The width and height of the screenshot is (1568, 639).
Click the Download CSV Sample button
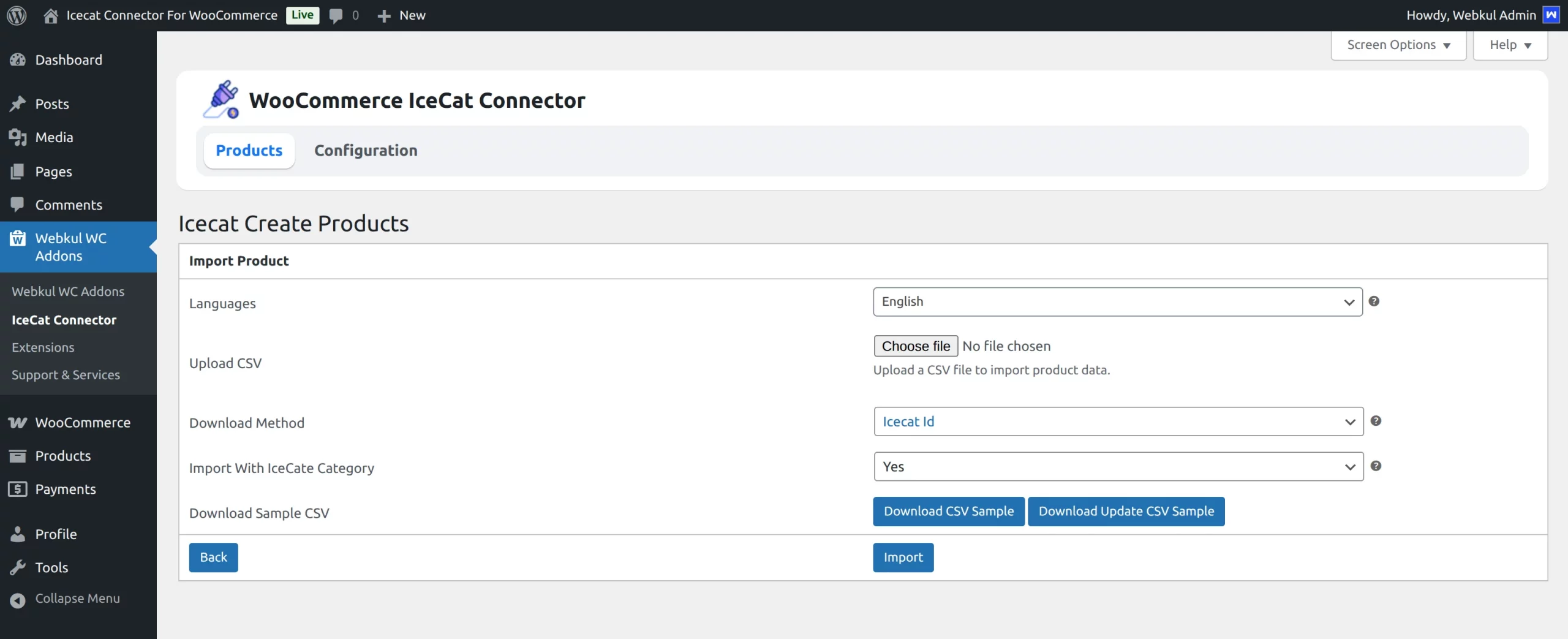pos(948,512)
